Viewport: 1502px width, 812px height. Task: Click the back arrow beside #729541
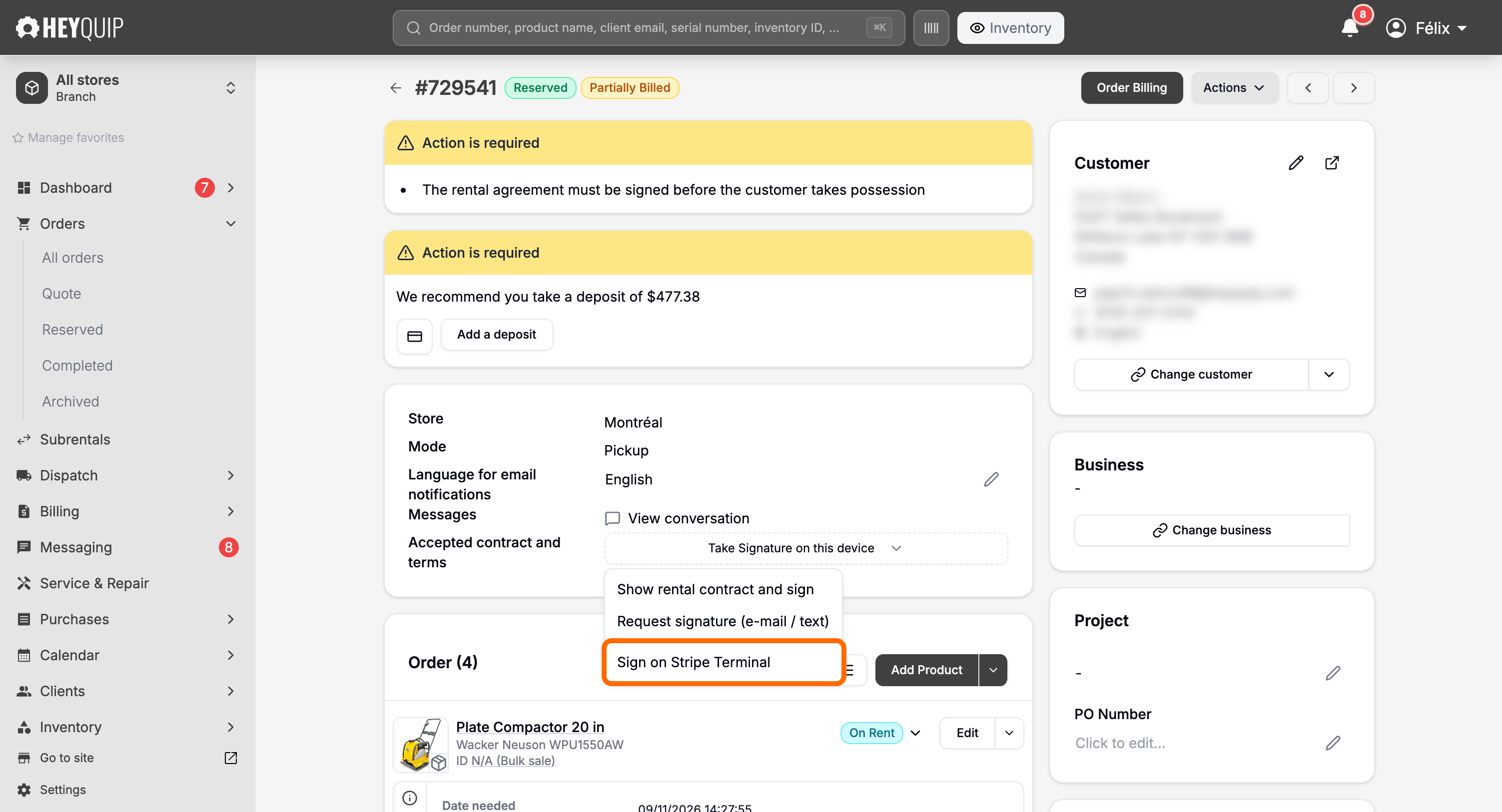point(396,88)
